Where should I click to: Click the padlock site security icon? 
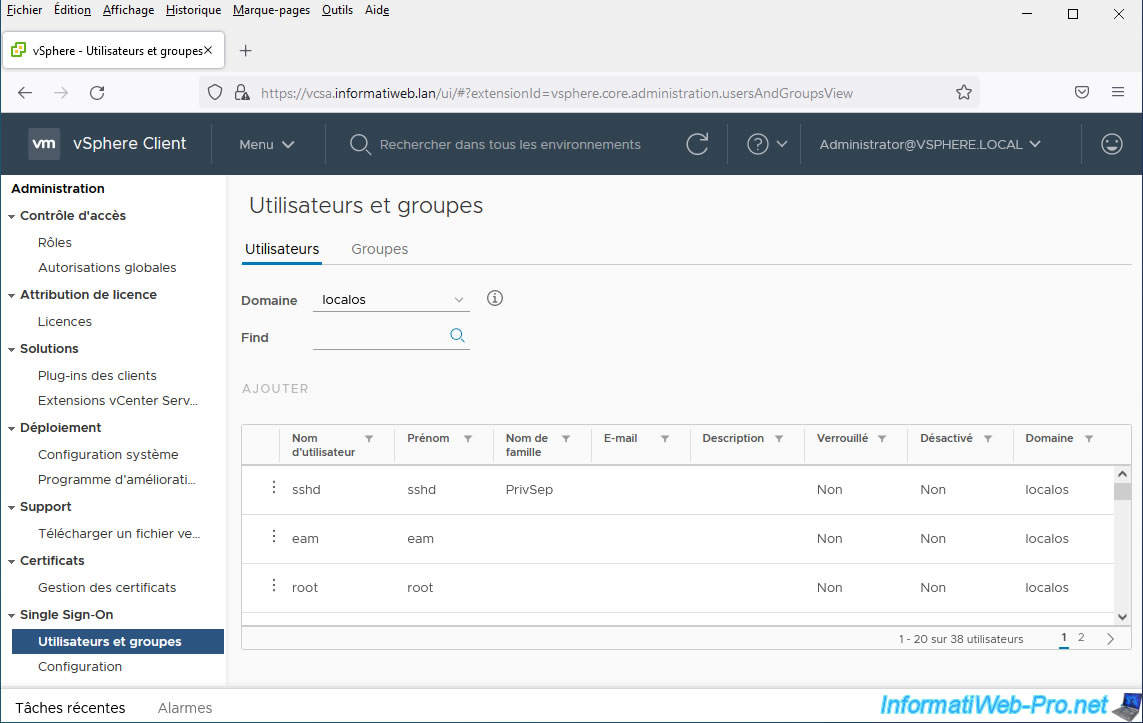(x=241, y=93)
